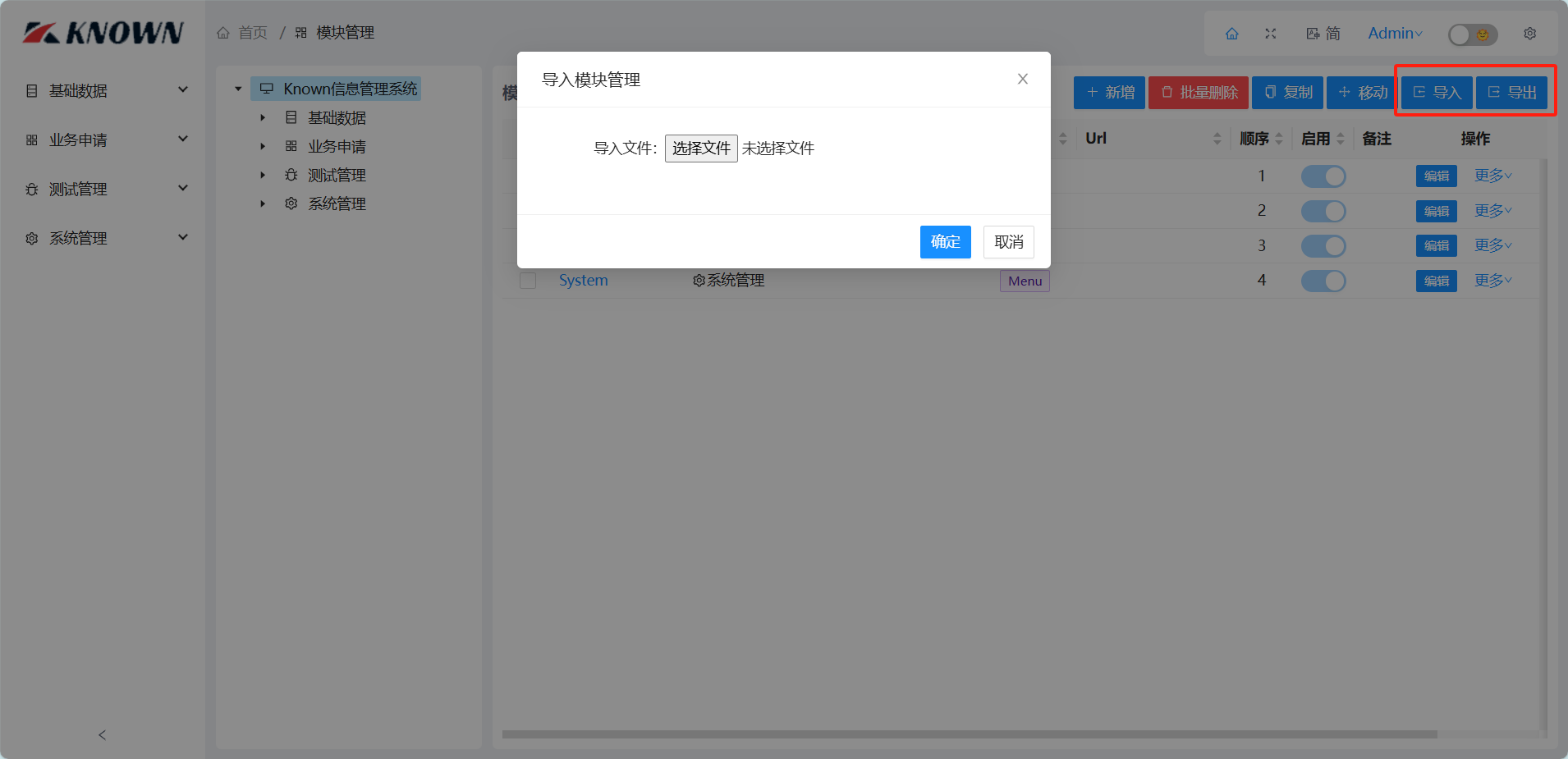
Task: Expand the 系统管理 sidebar menu chevron
Action: [183, 237]
